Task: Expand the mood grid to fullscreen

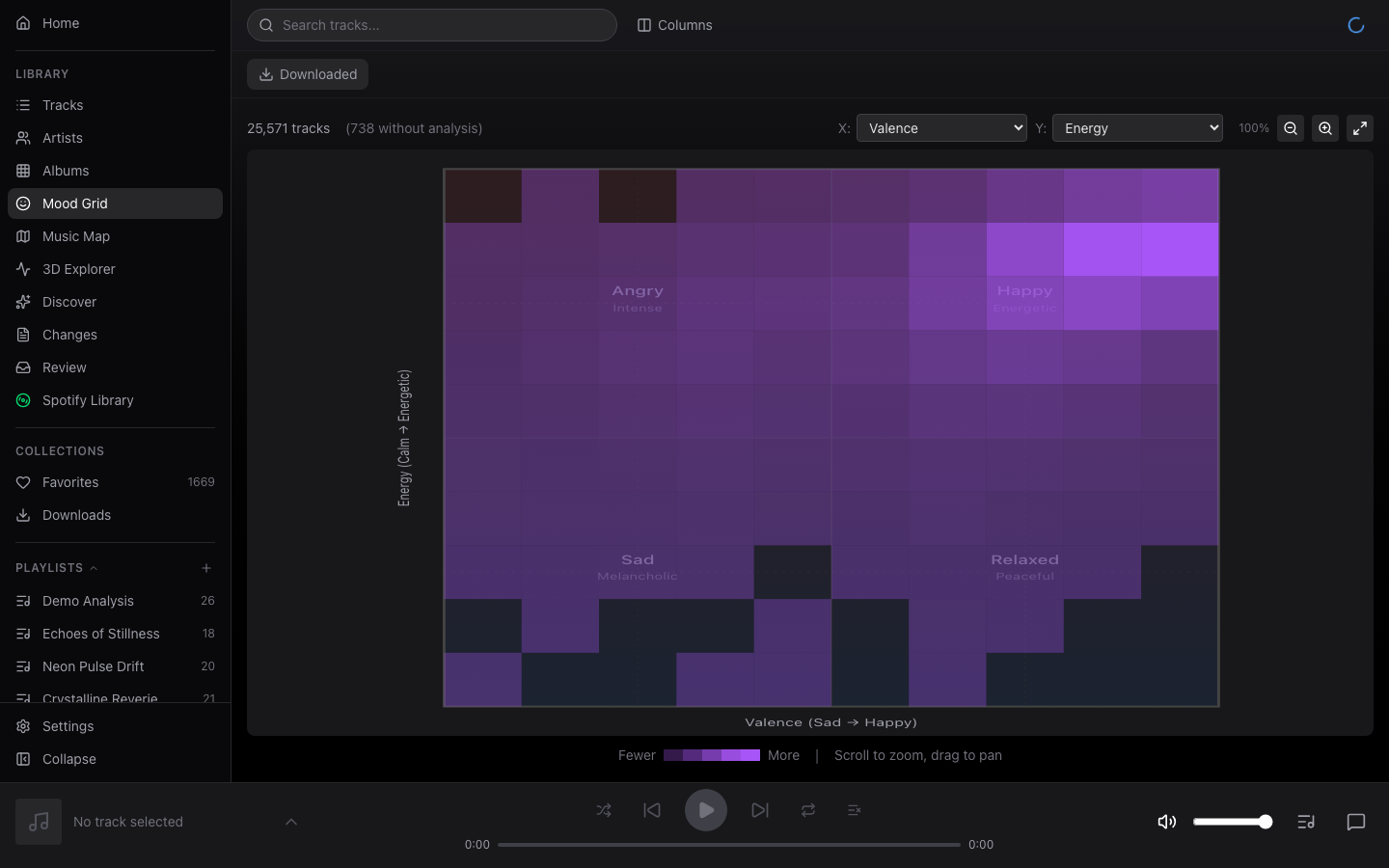Action: tap(1359, 128)
